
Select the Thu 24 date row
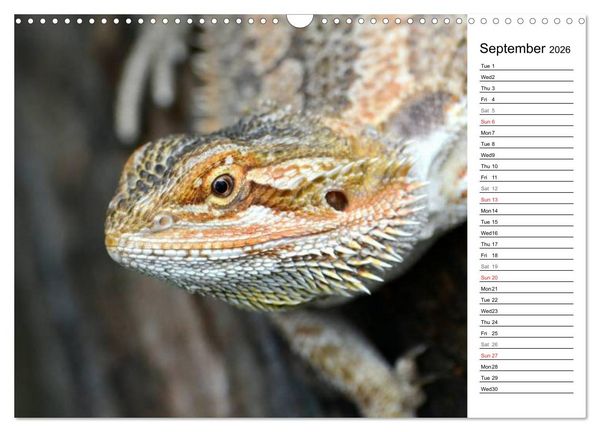click(x=527, y=322)
